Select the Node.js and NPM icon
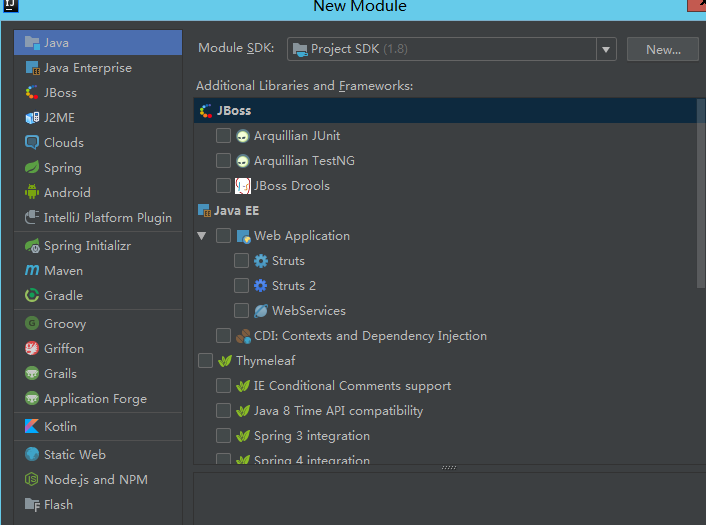 click(32, 479)
